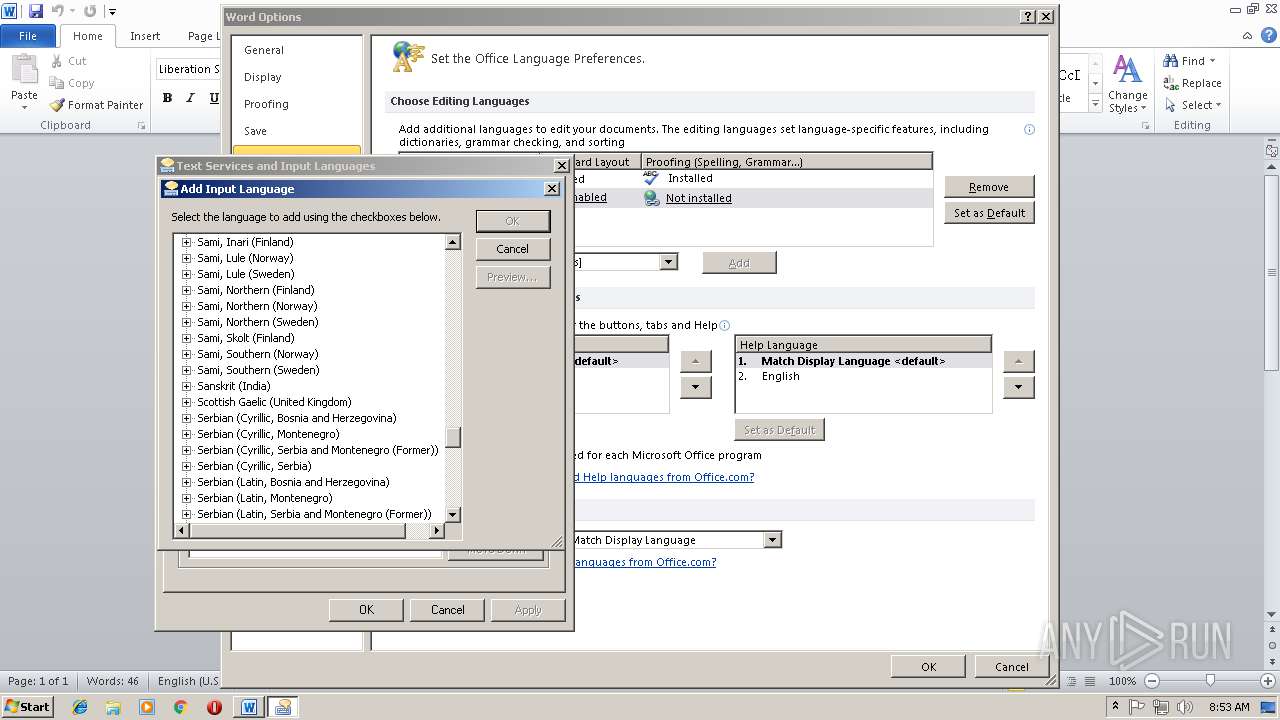This screenshot has height=720, width=1280.
Task: Click OK in Text Services dialog
Action: coord(366,610)
